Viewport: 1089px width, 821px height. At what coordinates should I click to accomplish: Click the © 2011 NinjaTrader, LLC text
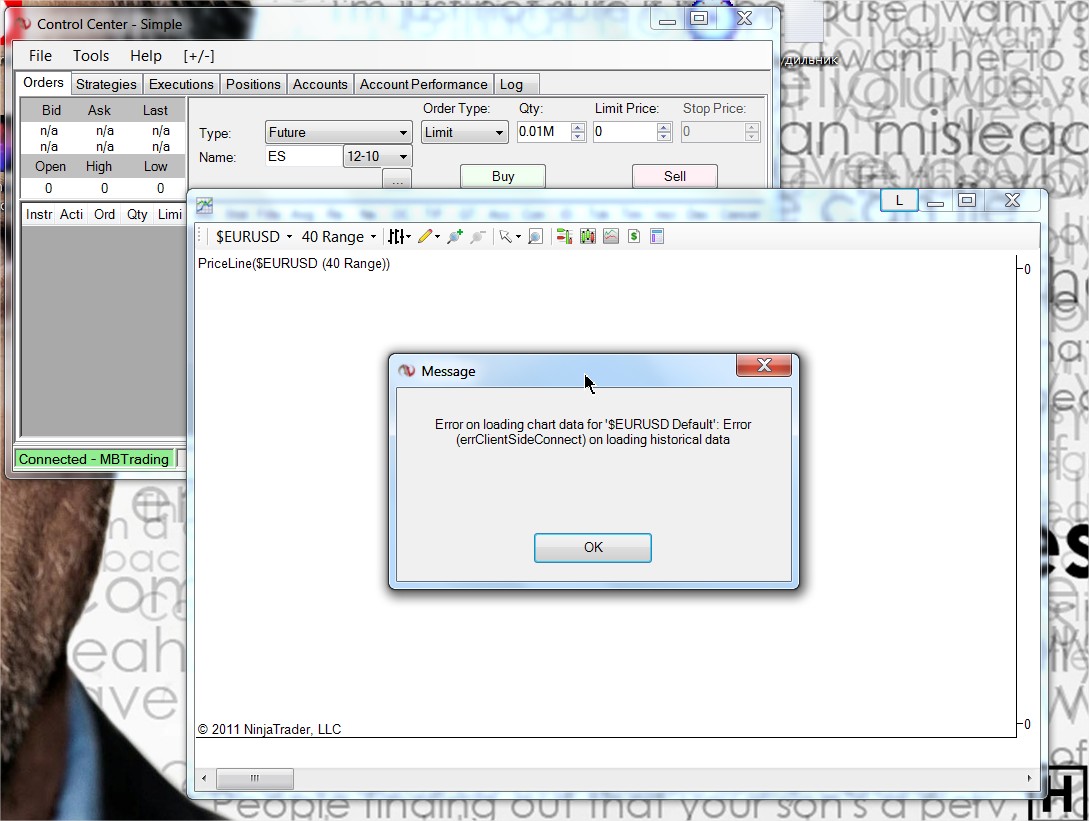click(x=269, y=729)
